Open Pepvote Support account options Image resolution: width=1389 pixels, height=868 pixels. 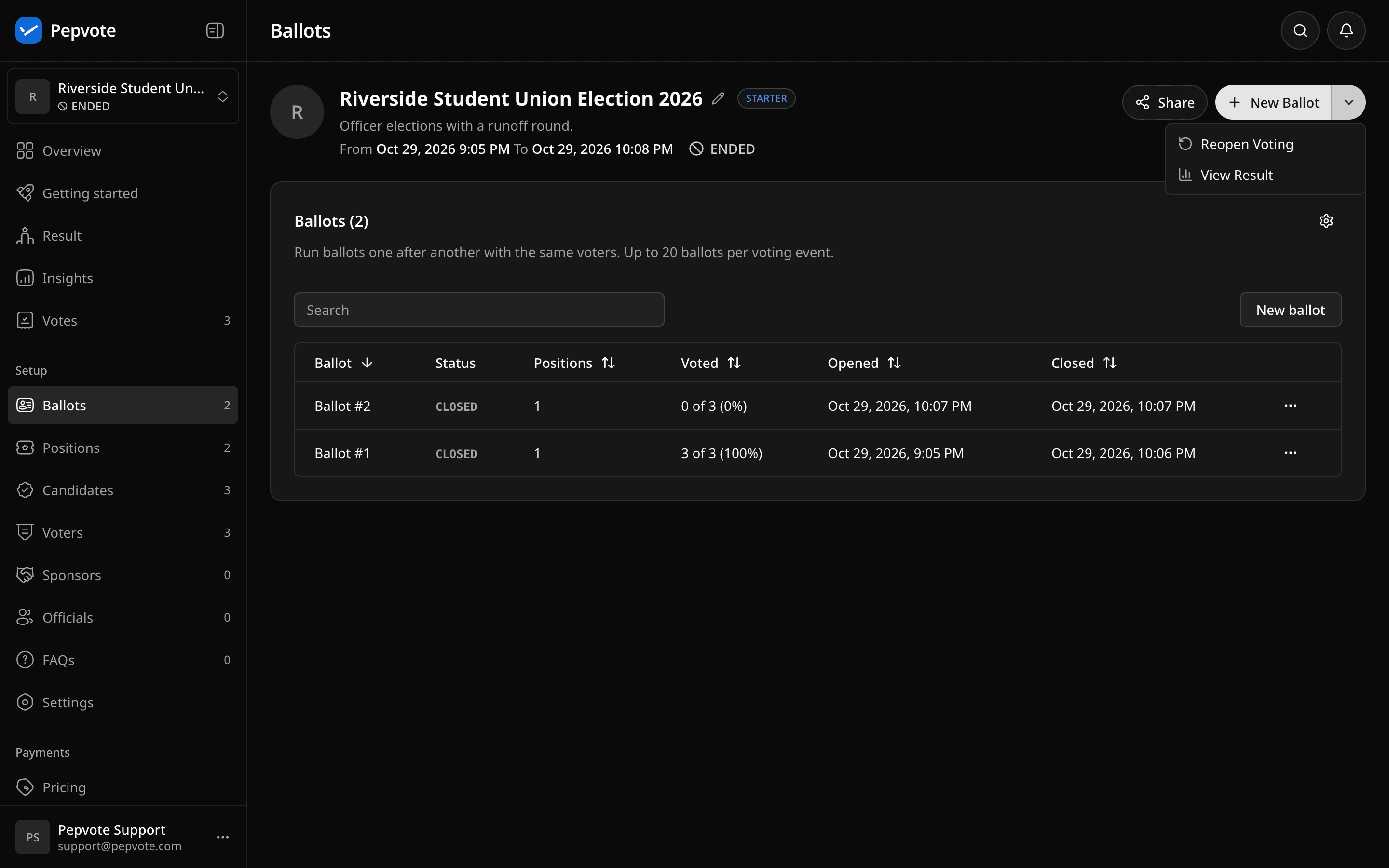[x=223, y=837]
